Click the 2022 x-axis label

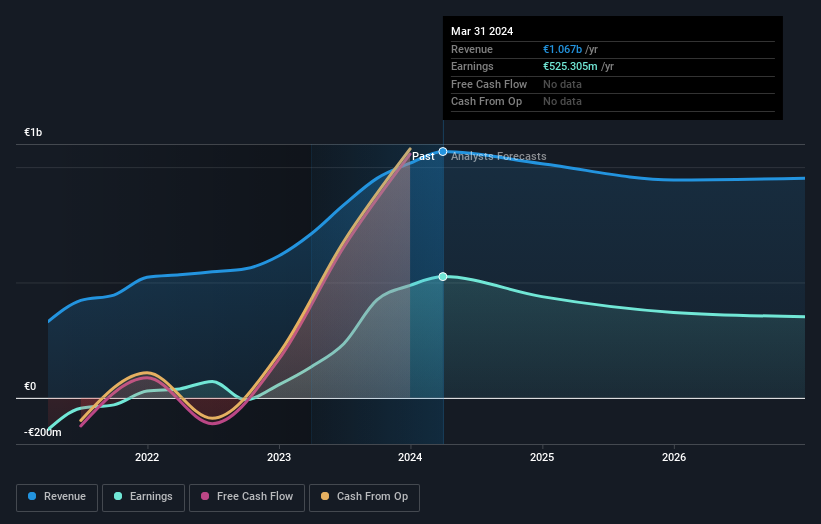(147, 457)
